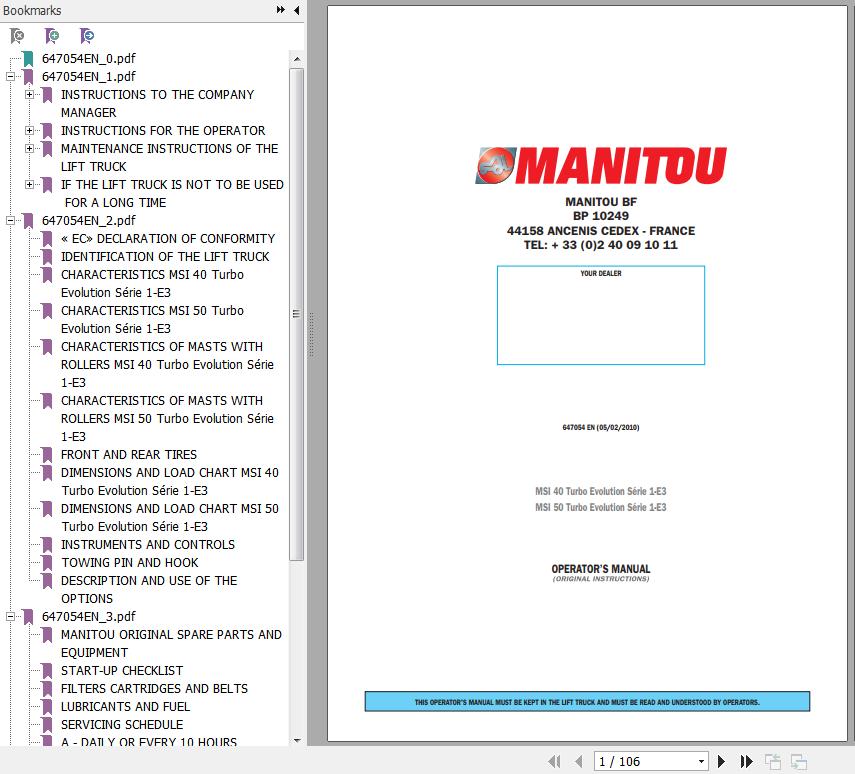The image size is (855, 774).
Task: Click the next view icon in the bottom bar
Action: [x=799, y=761]
